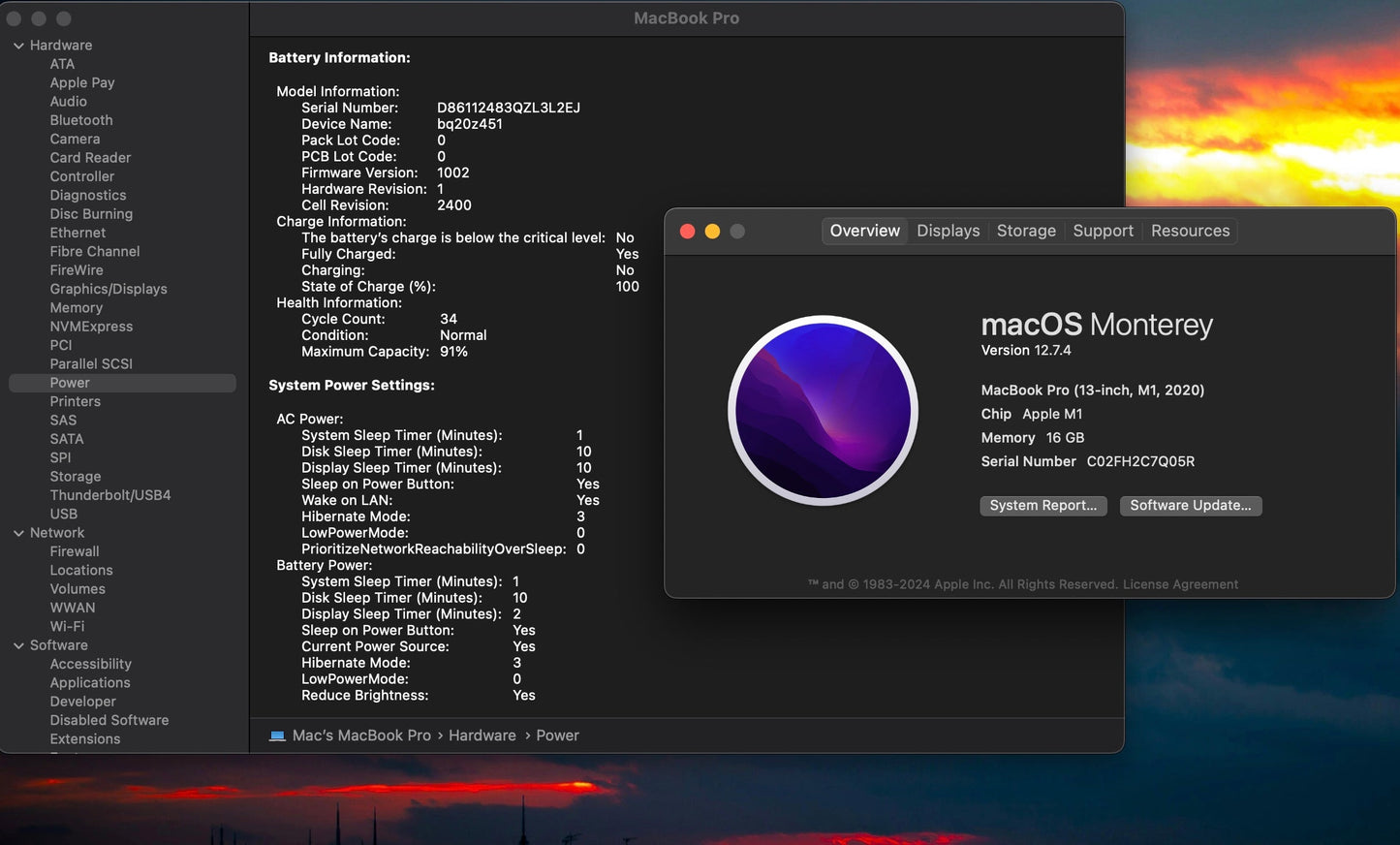Select Thunderbolt/USB4 in the sidebar

(110, 494)
